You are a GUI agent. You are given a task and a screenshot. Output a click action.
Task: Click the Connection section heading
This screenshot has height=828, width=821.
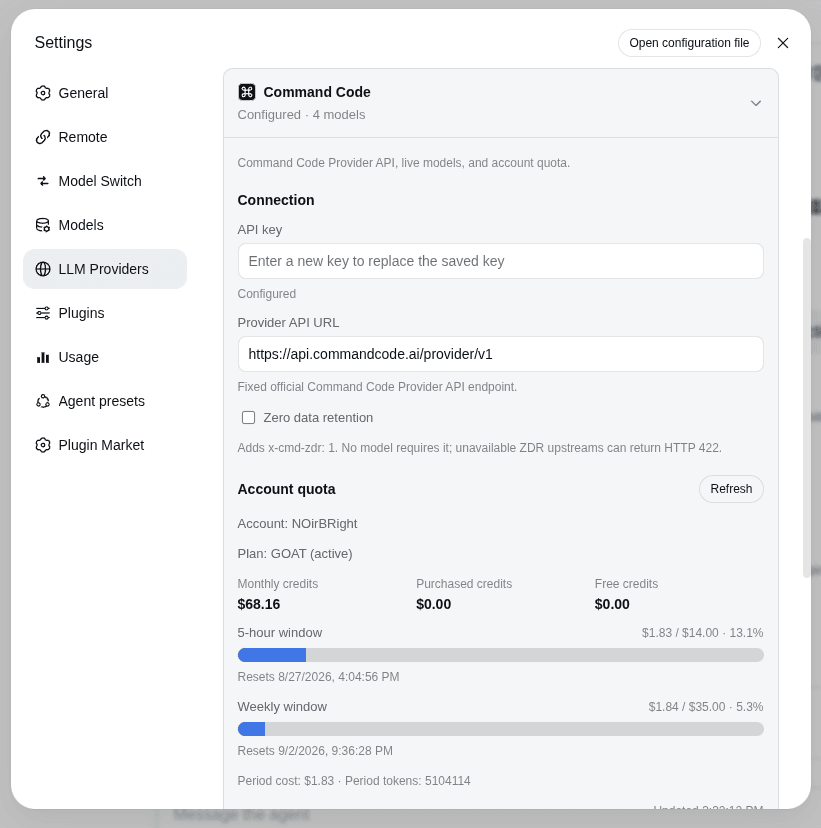[276, 200]
